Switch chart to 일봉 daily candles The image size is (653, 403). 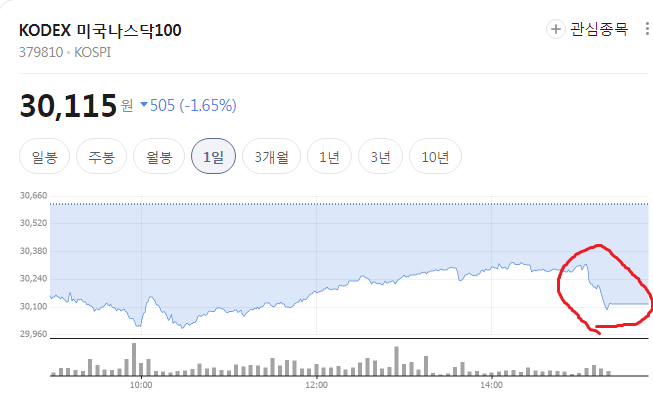[45, 157]
